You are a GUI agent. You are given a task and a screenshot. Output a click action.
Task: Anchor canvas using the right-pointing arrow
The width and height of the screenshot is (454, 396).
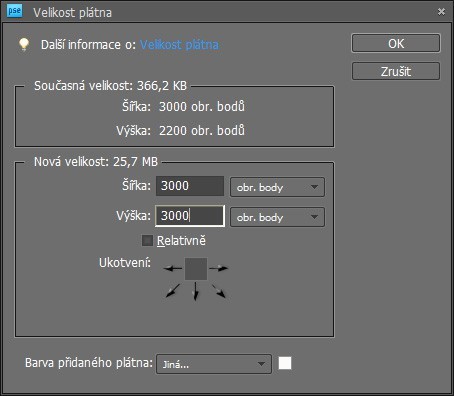[219, 268]
